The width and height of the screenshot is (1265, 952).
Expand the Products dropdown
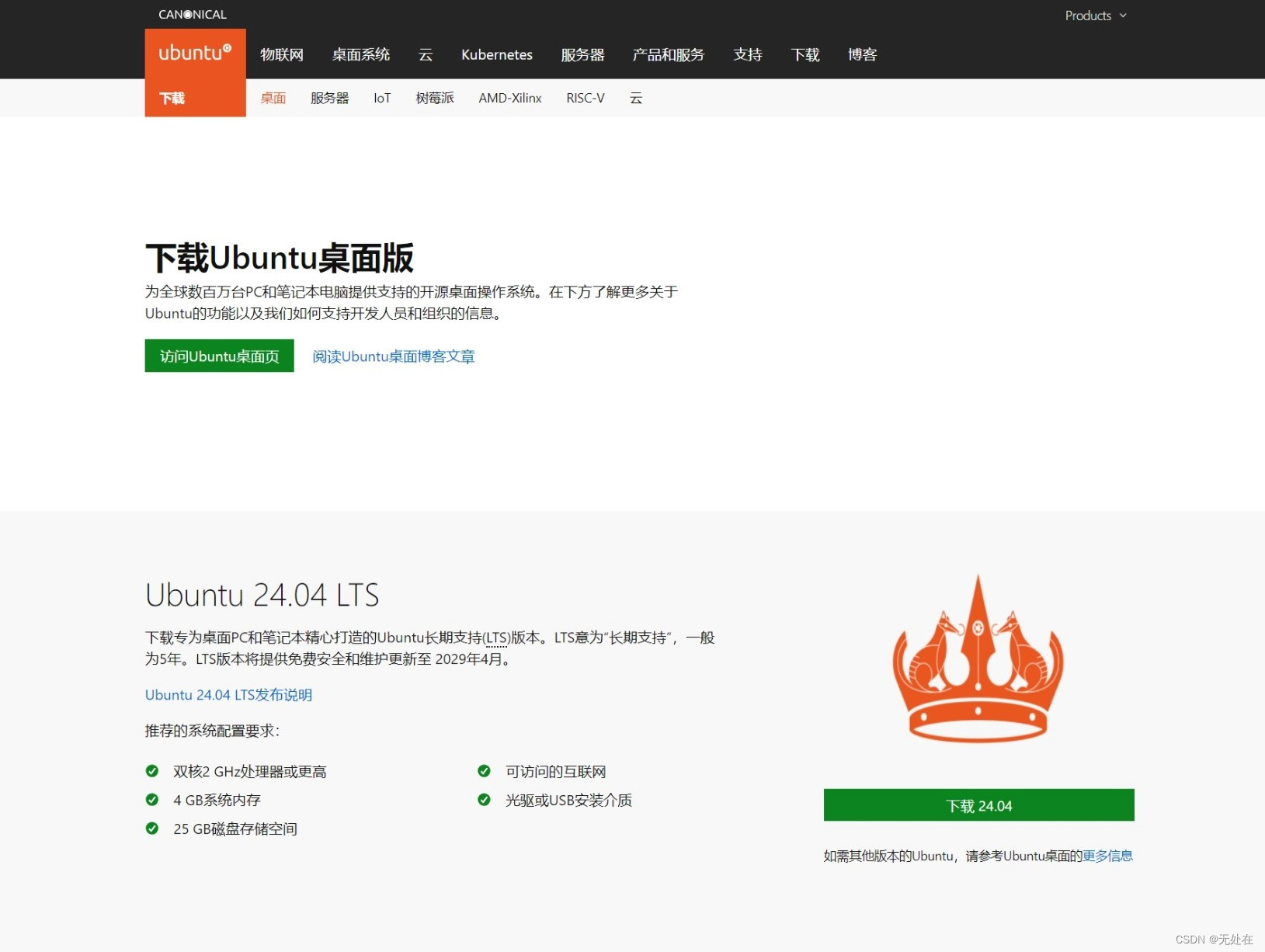pos(1096,16)
